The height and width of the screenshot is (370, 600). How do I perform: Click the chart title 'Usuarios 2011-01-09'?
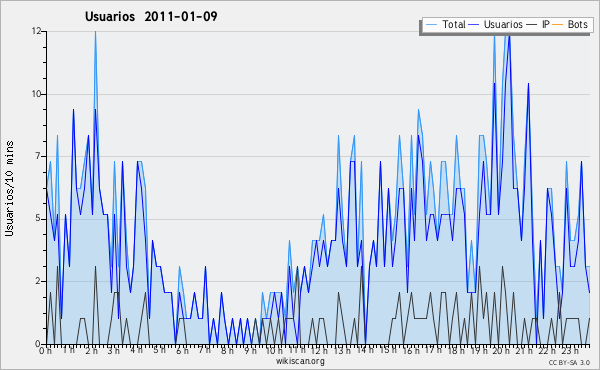click(151, 16)
